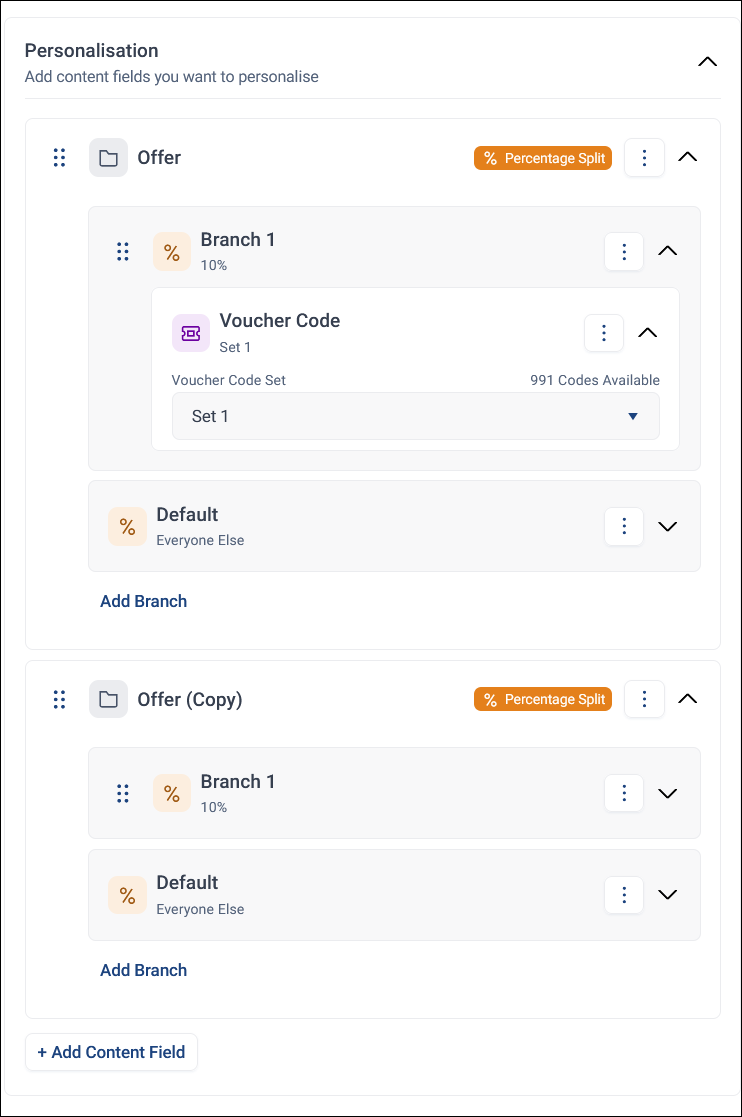Viewport: 742px width, 1117px height.
Task: Open the Voucher Code Set dropdown
Action: tap(416, 416)
